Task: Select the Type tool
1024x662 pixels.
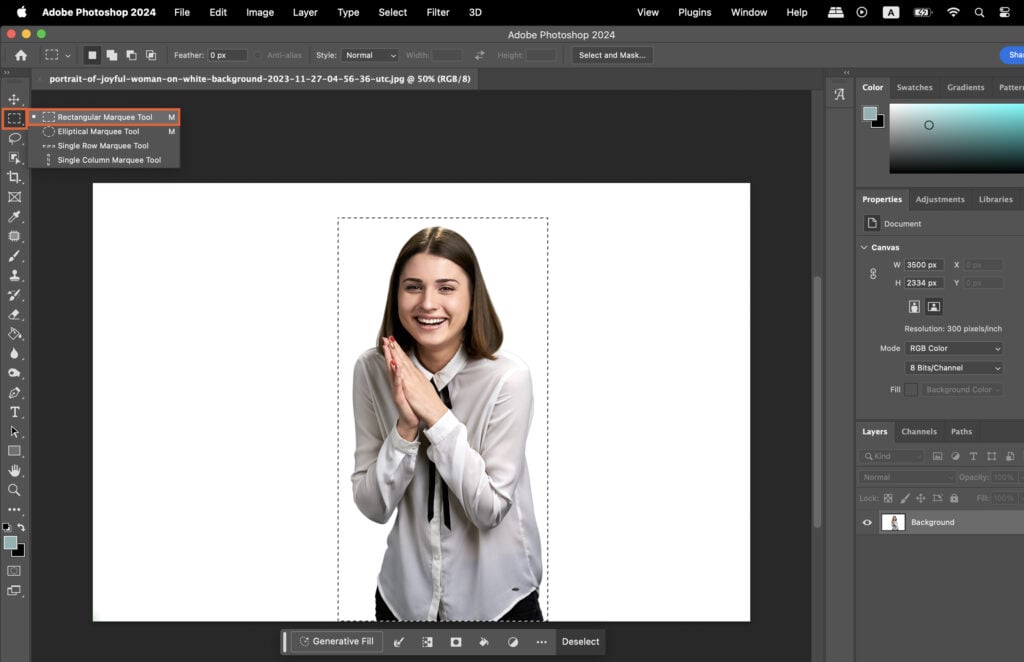Action: pos(15,412)
